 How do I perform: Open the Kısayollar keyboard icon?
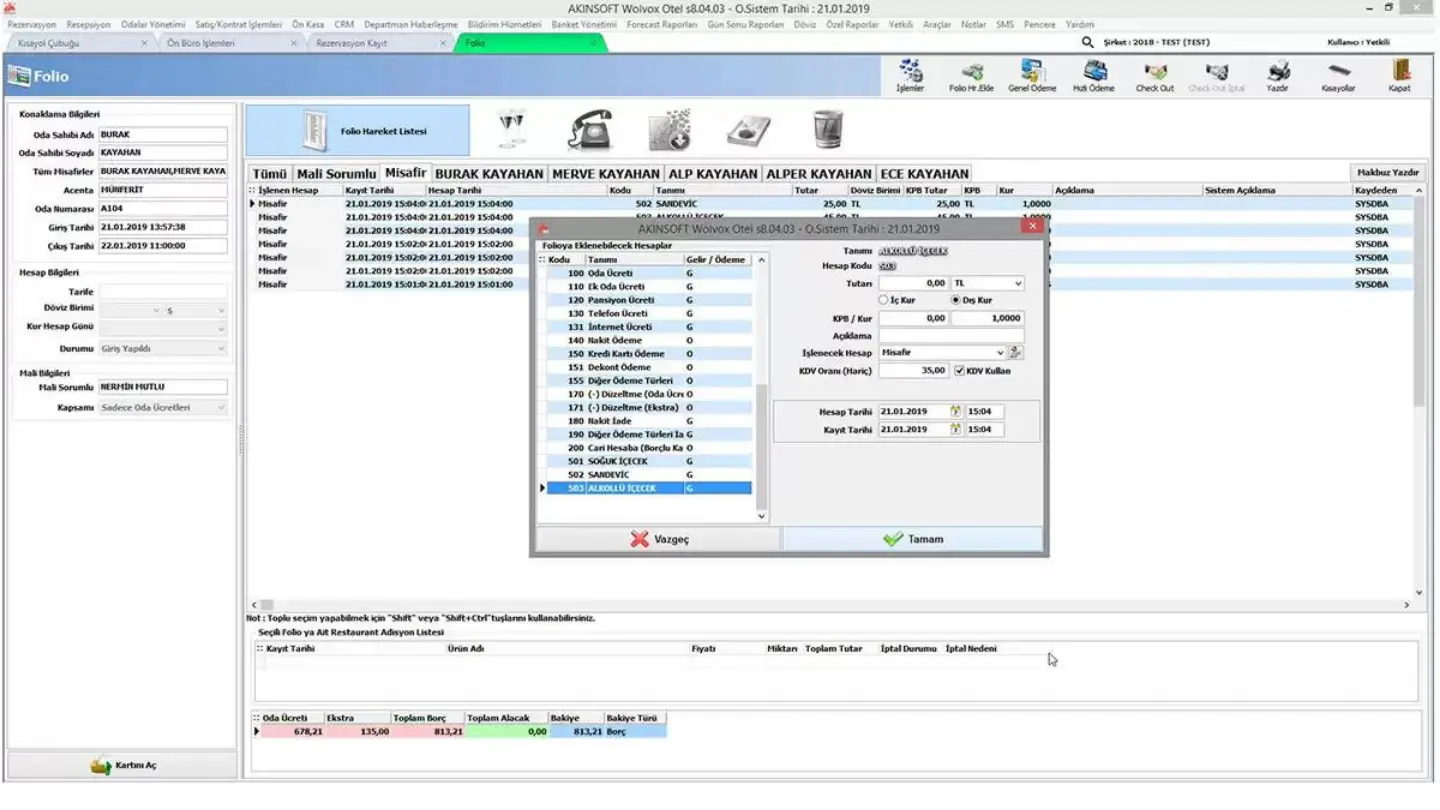coord(1338,75)
